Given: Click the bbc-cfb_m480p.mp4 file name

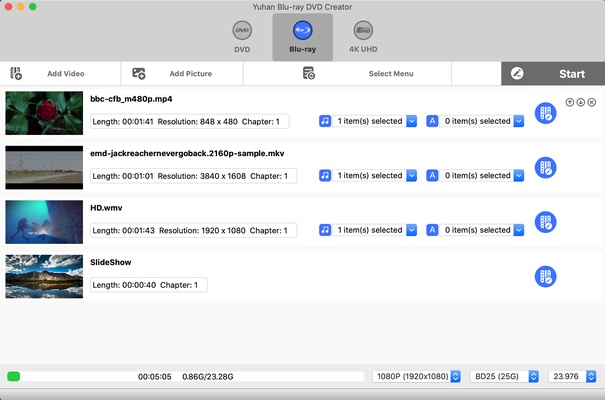Looking at the screenshot, I should [x=131, y=99].
